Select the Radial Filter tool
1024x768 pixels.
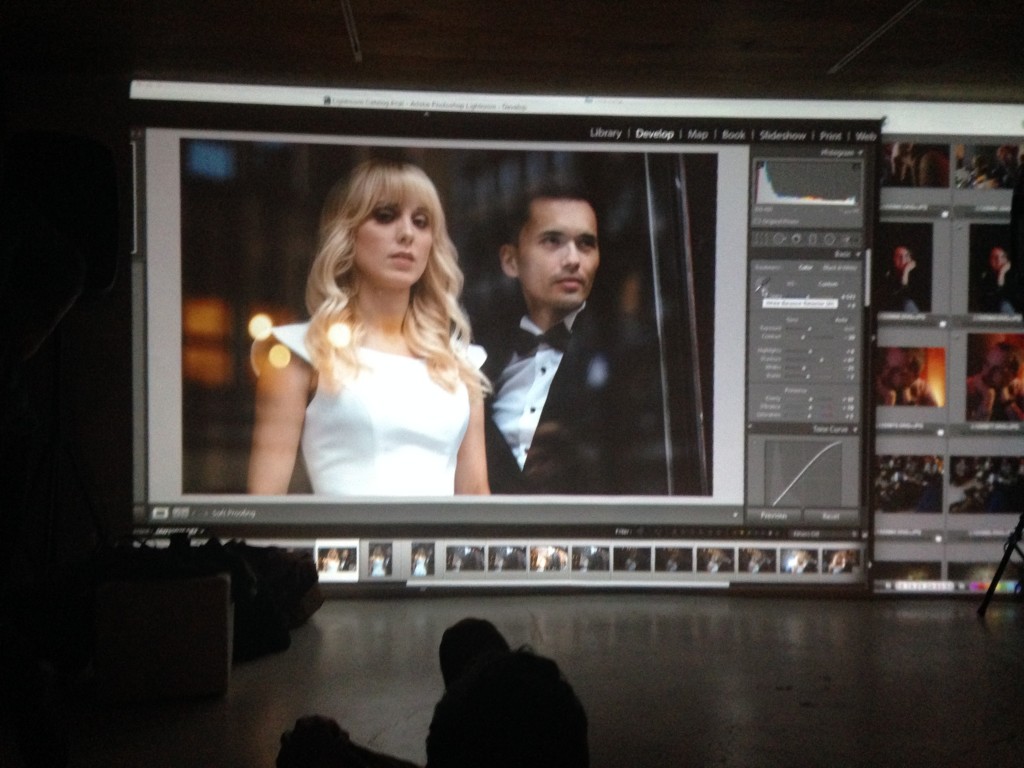pyautogui.click(x=828, y=240)
